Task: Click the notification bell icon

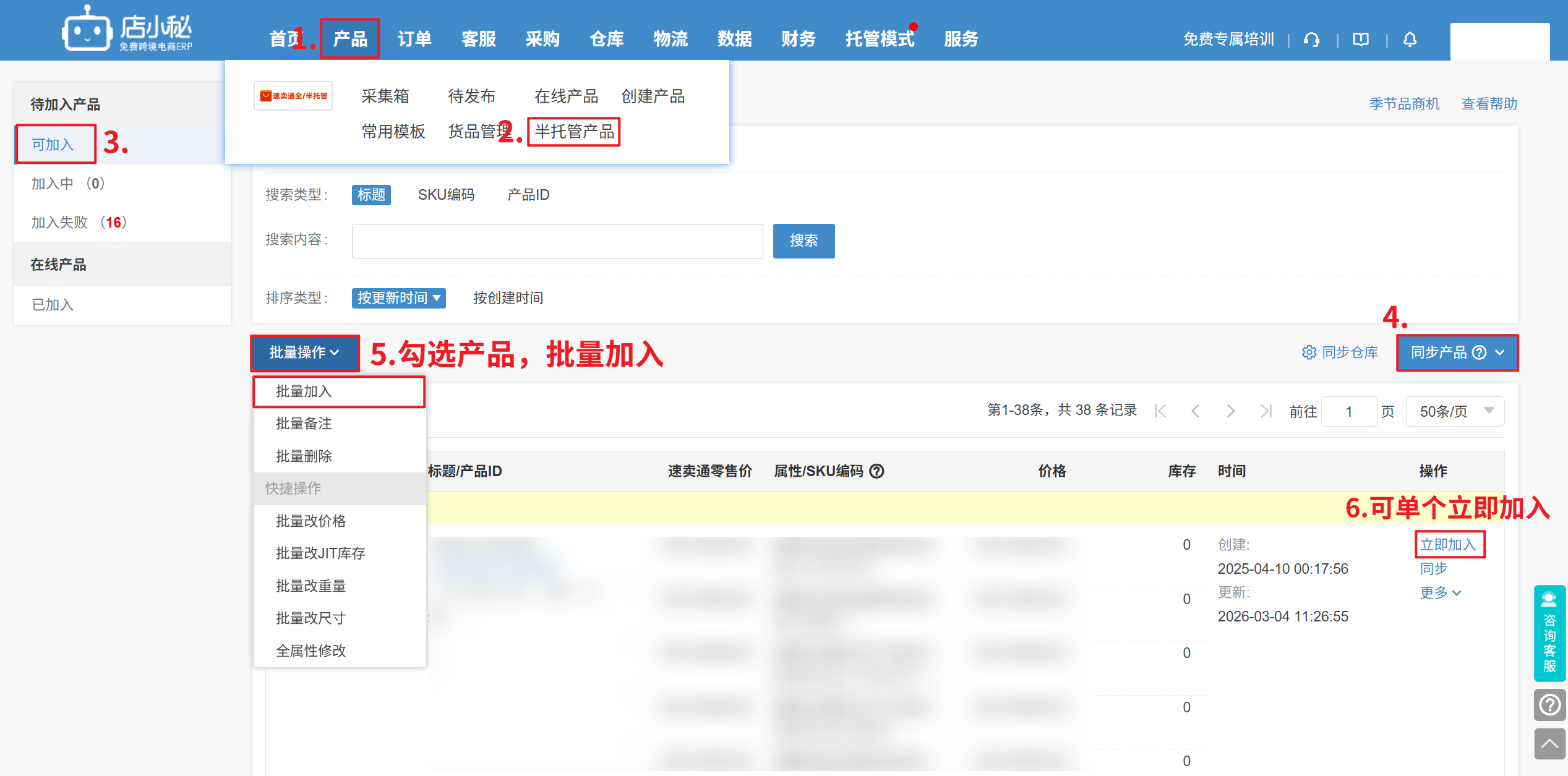Action: [1410, 40]
